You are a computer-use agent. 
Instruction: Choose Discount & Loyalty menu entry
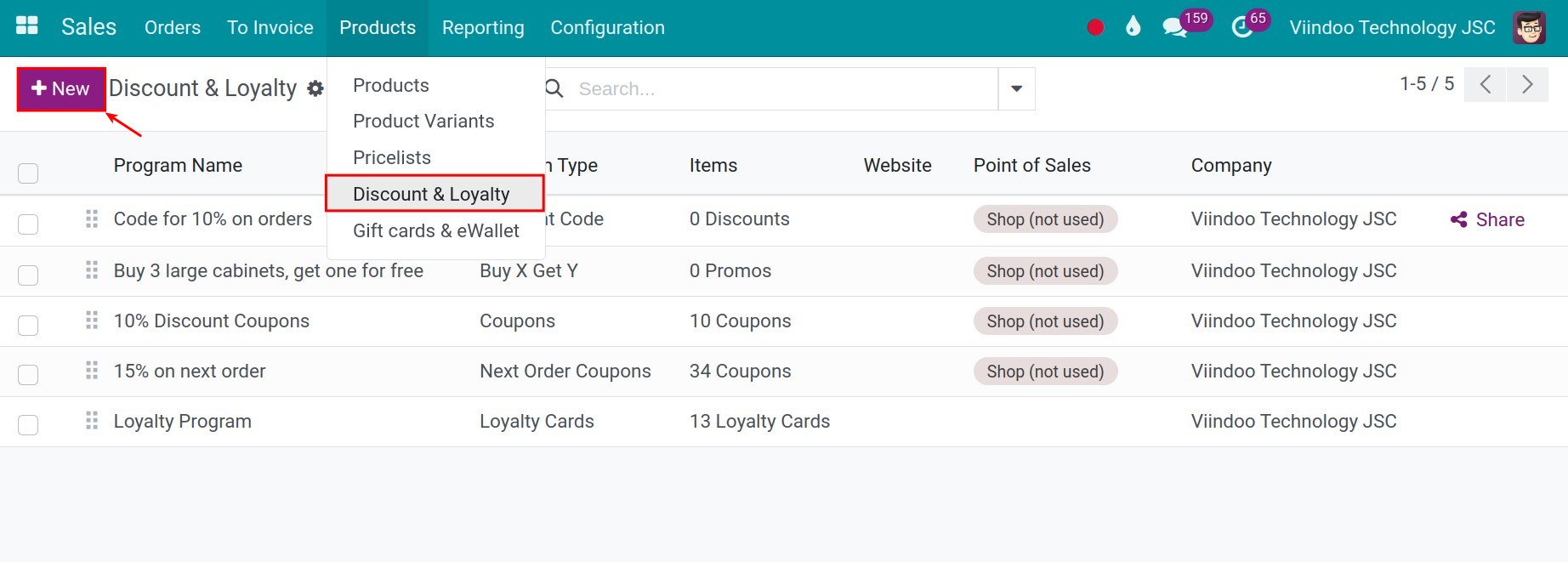tap(435, 194)
